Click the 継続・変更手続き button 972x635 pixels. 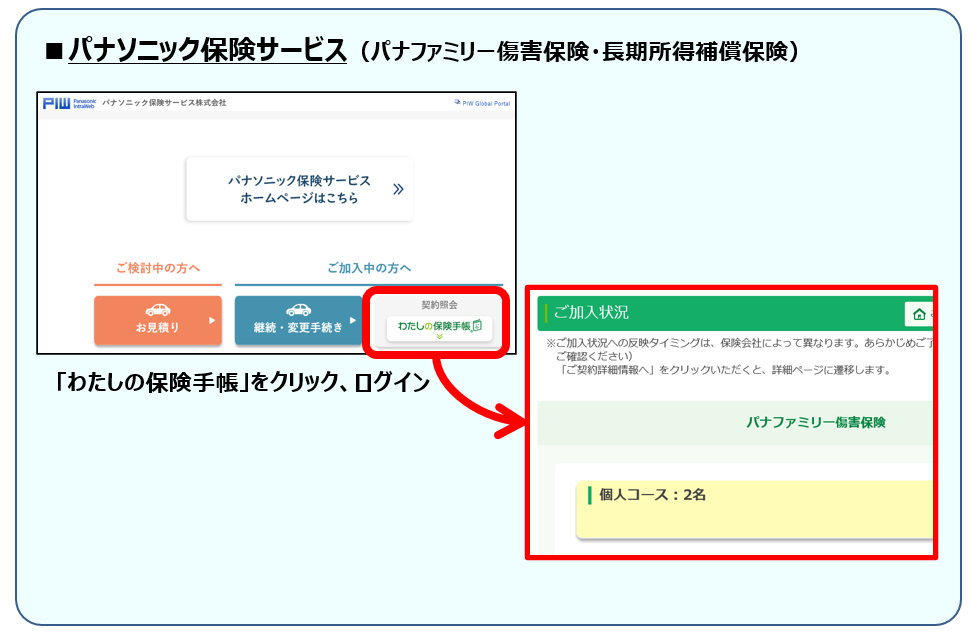tap(300, 319)
